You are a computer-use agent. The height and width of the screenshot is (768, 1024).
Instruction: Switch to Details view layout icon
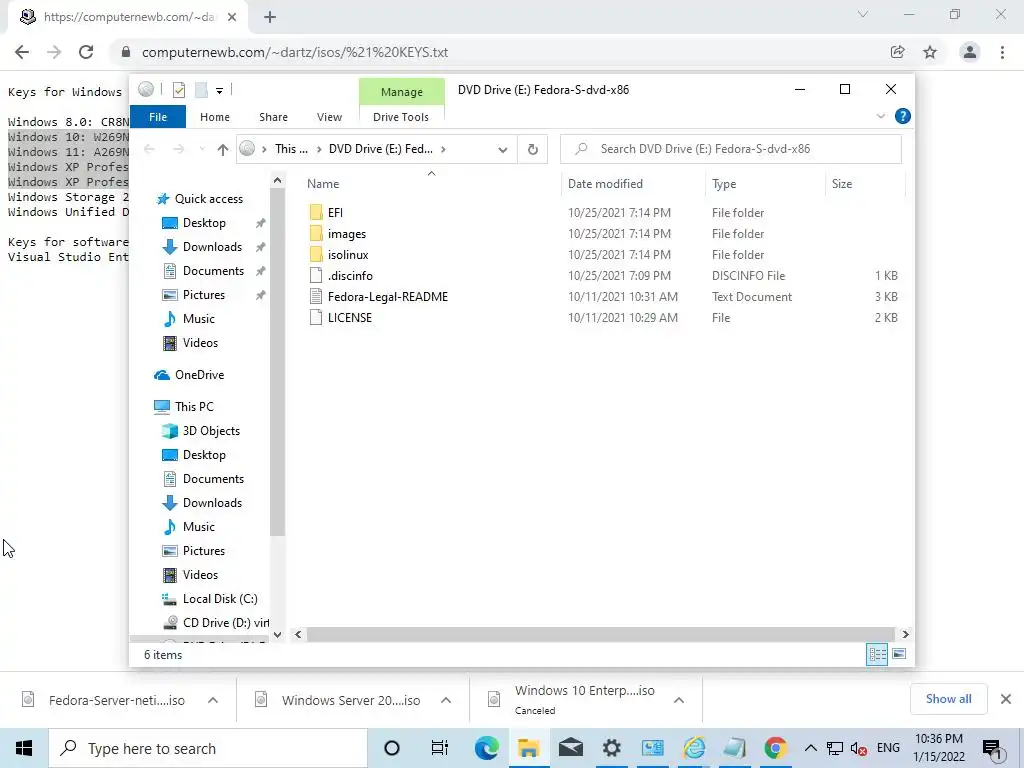pyautogui.click(x=876, y=654)
